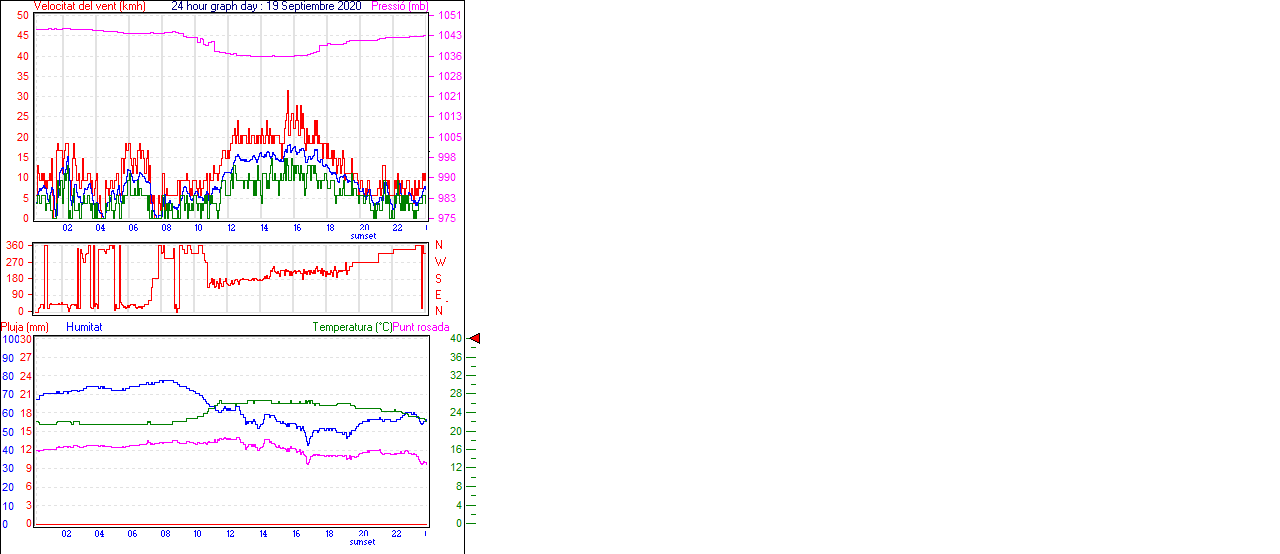This screenshot has width=1280, height=554.
Task: Click the red triangle marker beside 40
Action: [475, 339]
